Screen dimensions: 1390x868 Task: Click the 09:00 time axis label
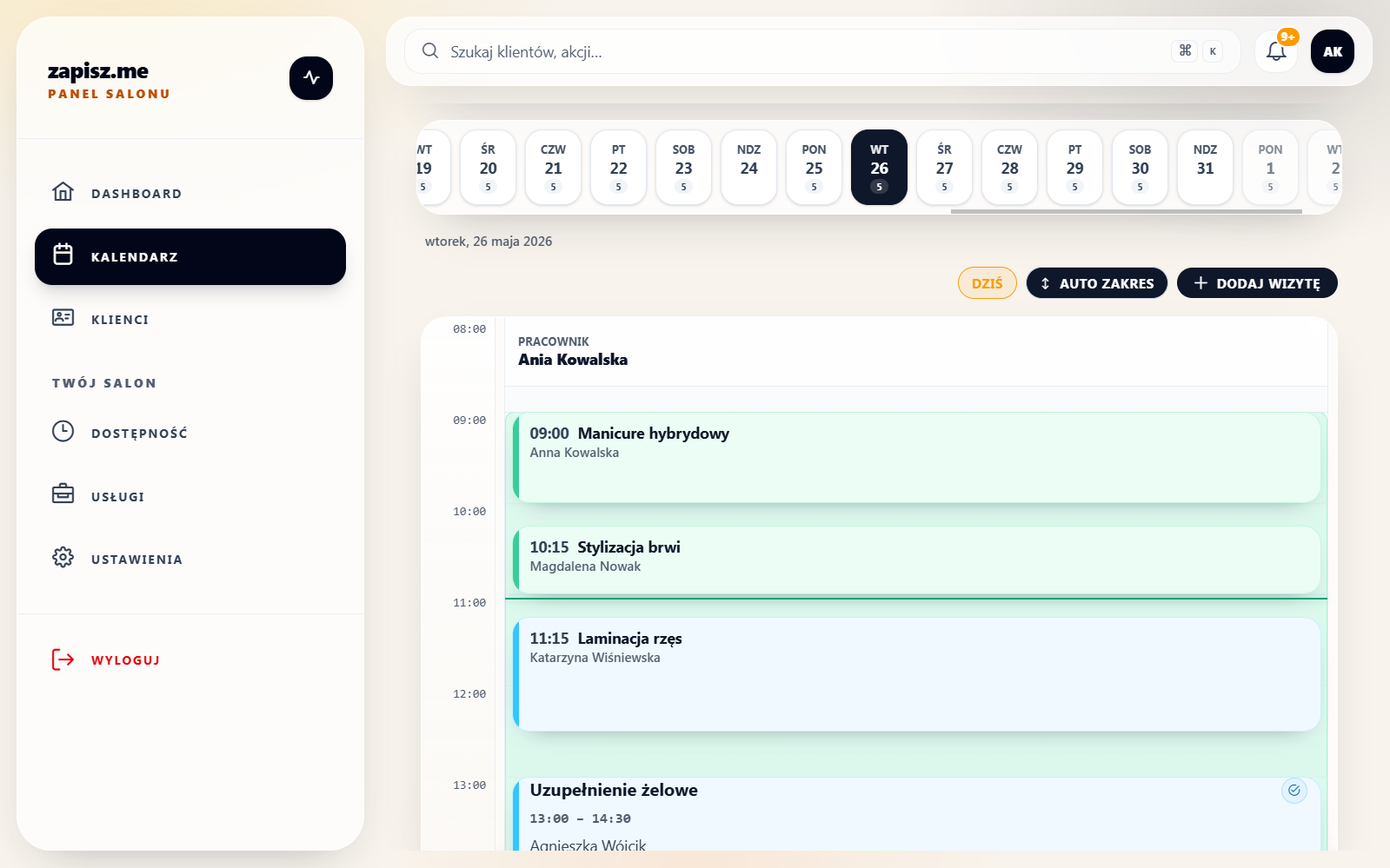click(x=469, y=421)
